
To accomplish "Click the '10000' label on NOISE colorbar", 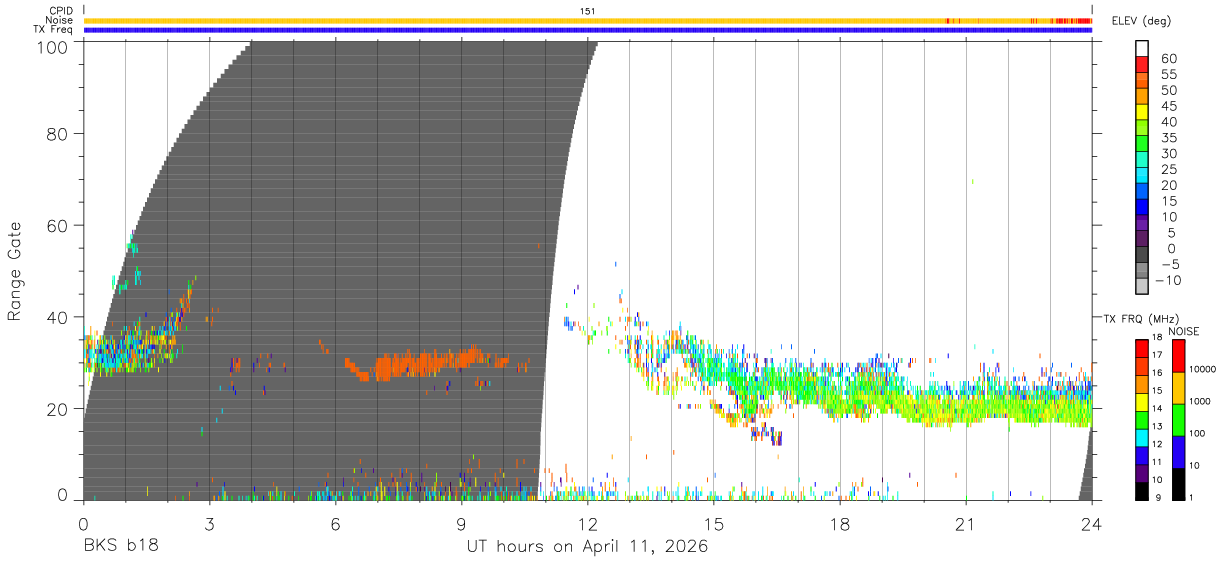I will [x=1205, y=369].
